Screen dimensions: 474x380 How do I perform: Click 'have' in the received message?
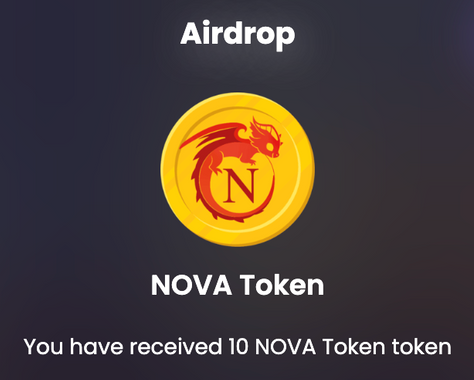pyautogui.click(x=96, y=347)
